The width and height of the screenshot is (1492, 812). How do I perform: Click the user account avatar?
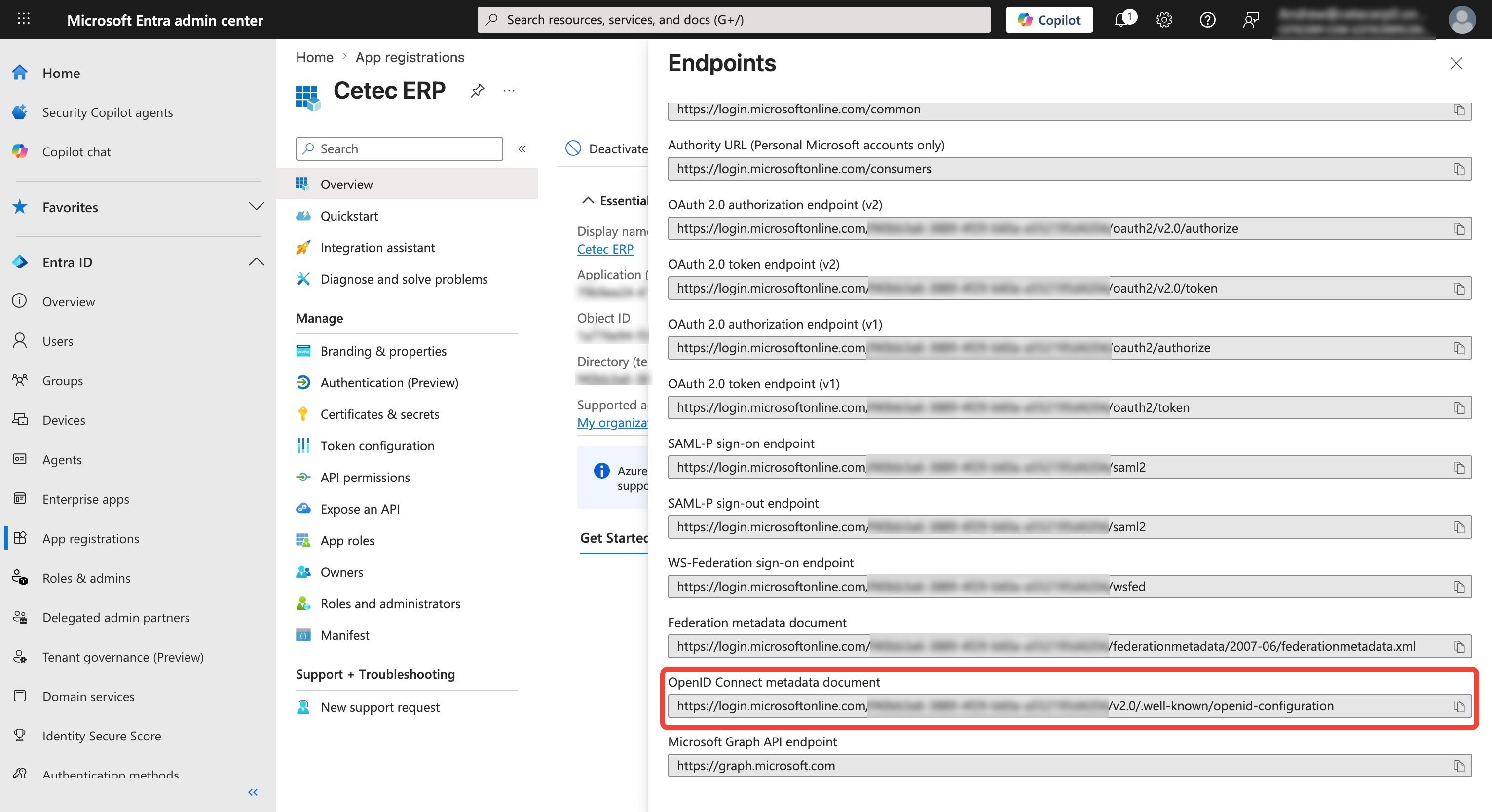(1462, 20)
